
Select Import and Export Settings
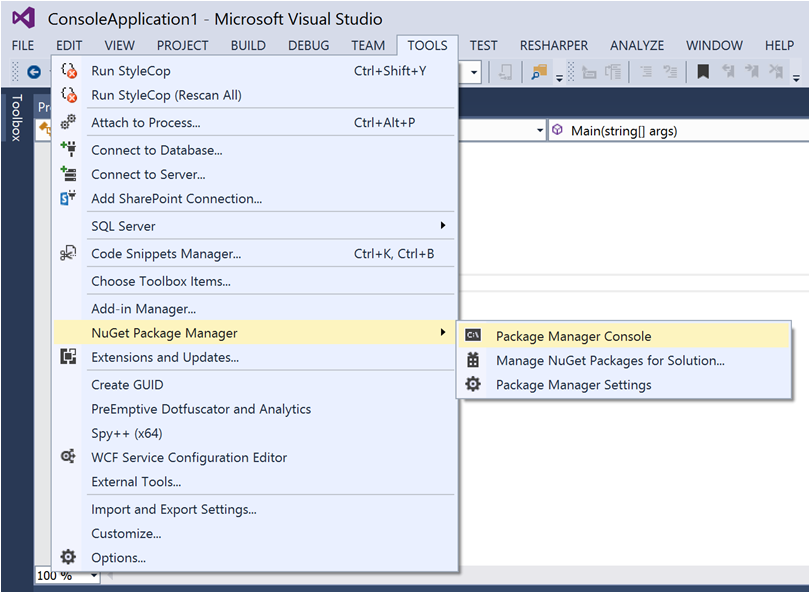coord(173,509)
